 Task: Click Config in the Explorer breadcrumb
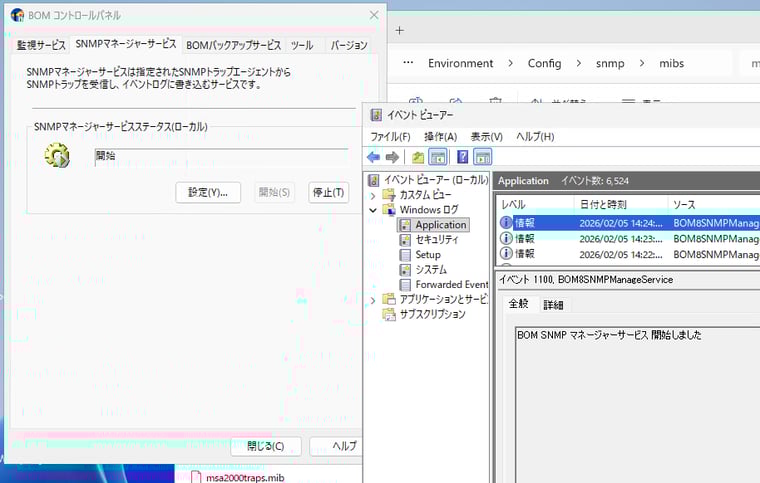coord(544,63)
